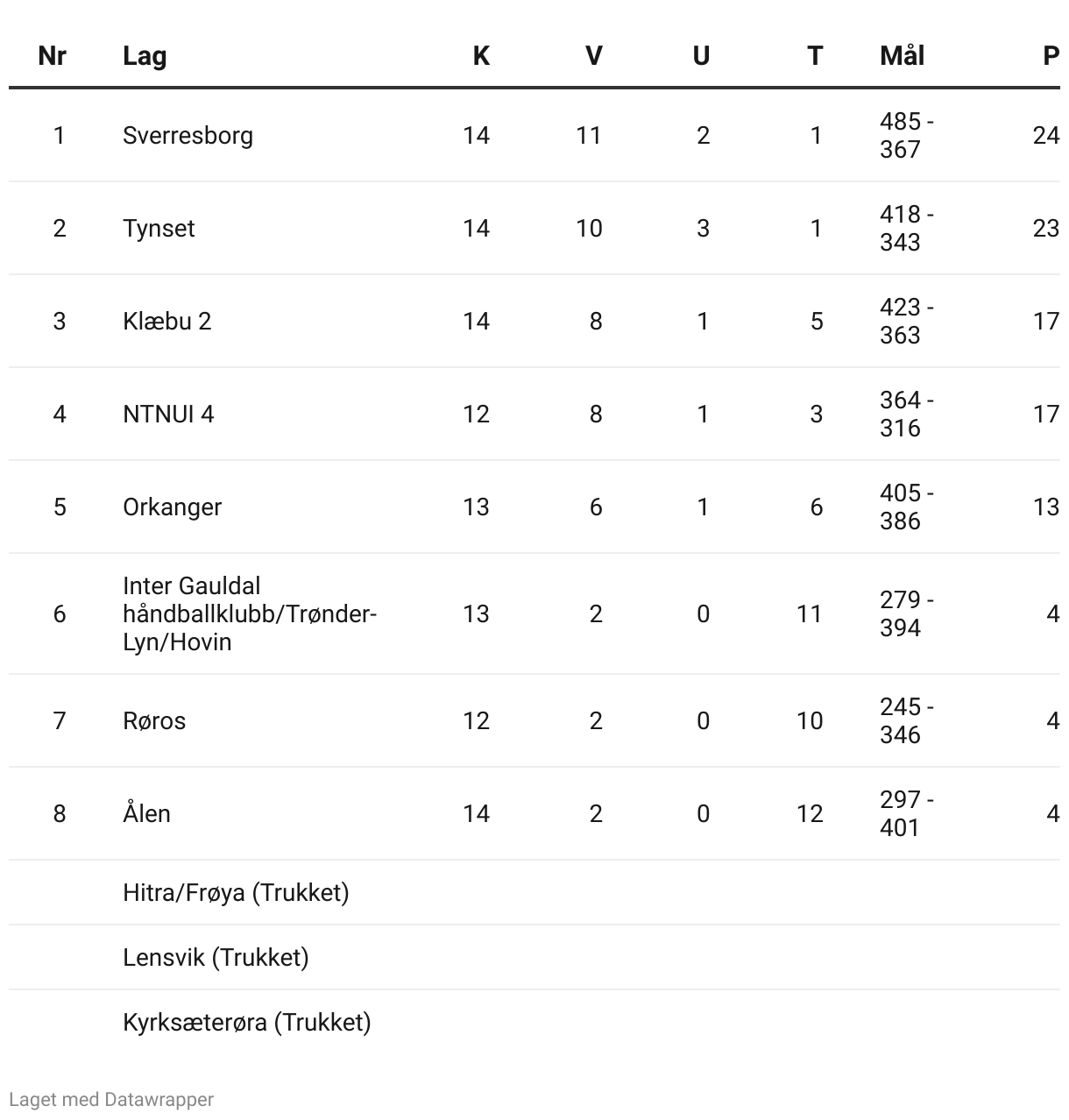The image size is (1069, 1120).
Task: Click the Ålen team name
Action: 146,814
